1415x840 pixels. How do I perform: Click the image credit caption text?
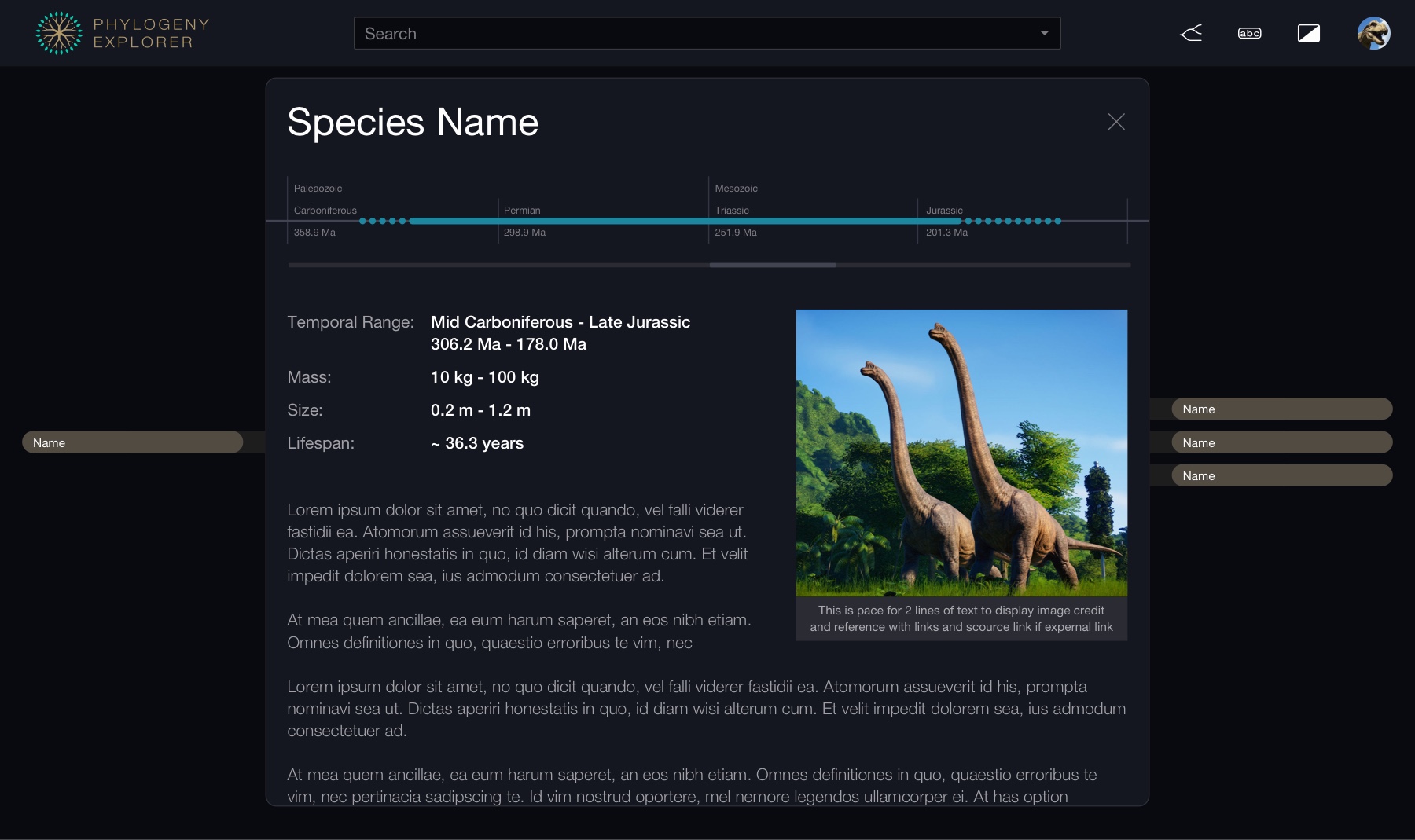(961, 618)
